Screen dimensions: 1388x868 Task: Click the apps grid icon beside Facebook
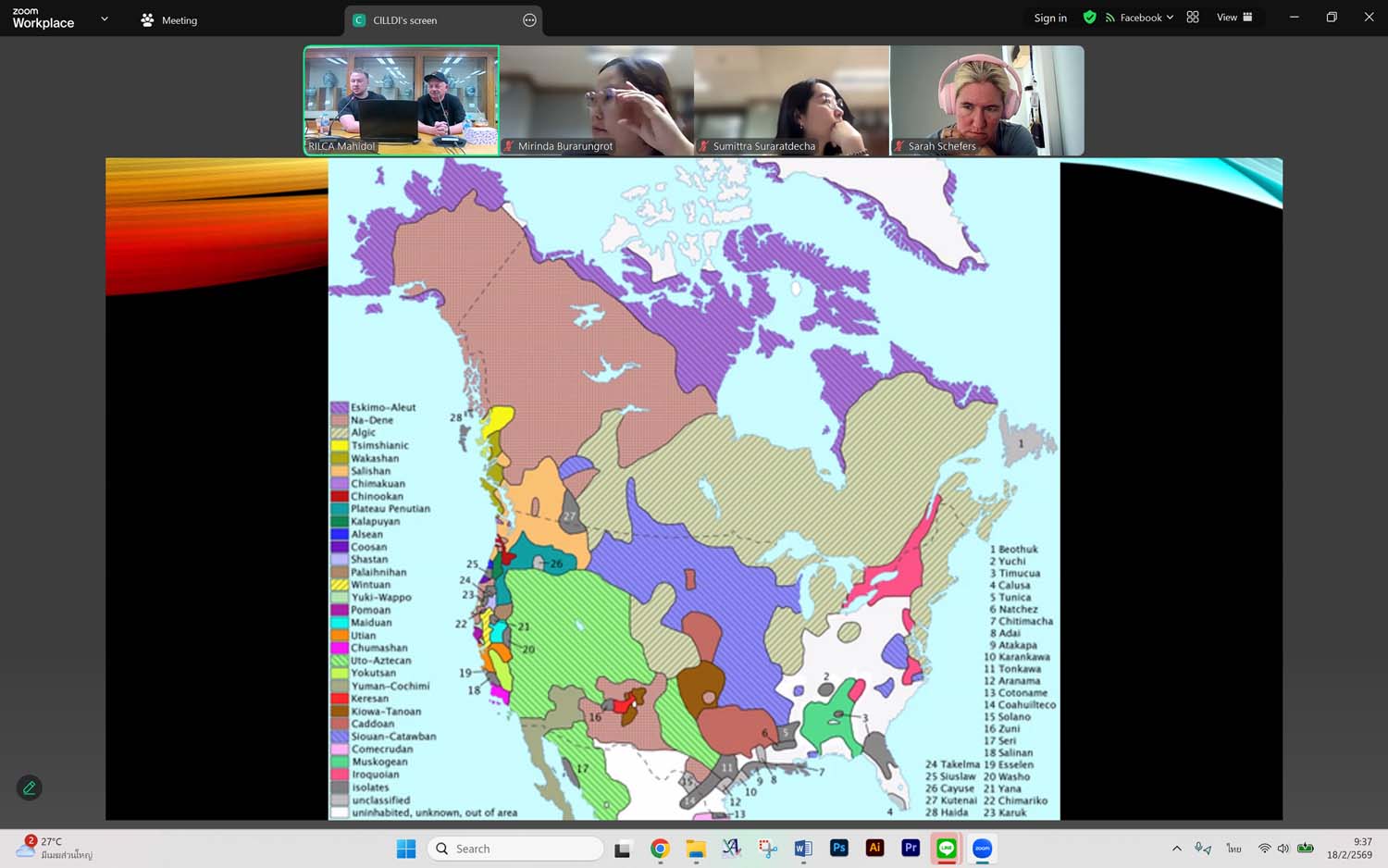click(x=1193, y=18)
